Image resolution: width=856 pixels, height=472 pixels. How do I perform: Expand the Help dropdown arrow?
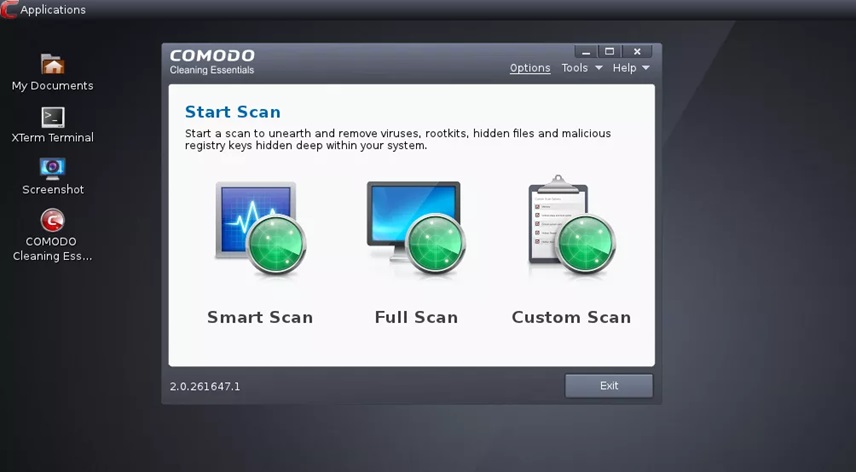pyautogui.click(x=646, y=68)
